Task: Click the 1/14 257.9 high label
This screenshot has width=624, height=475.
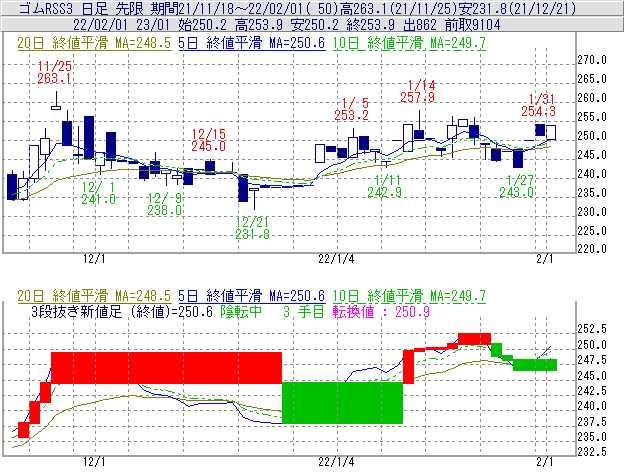Action: pos(417,91)
